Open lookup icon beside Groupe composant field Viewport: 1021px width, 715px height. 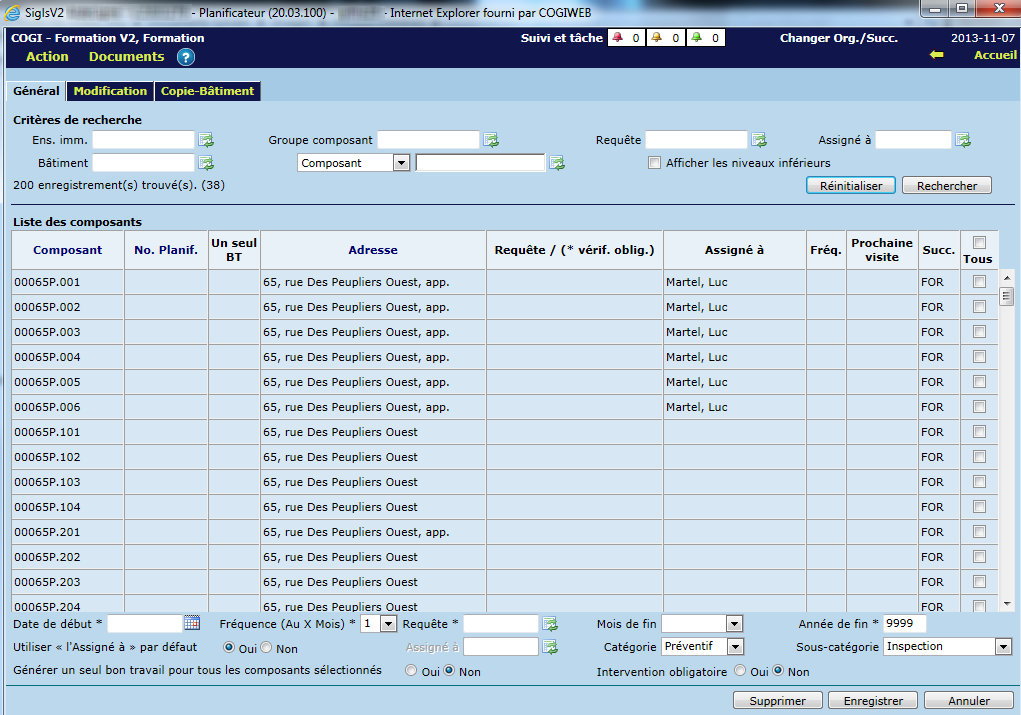[x=491, y=140]
